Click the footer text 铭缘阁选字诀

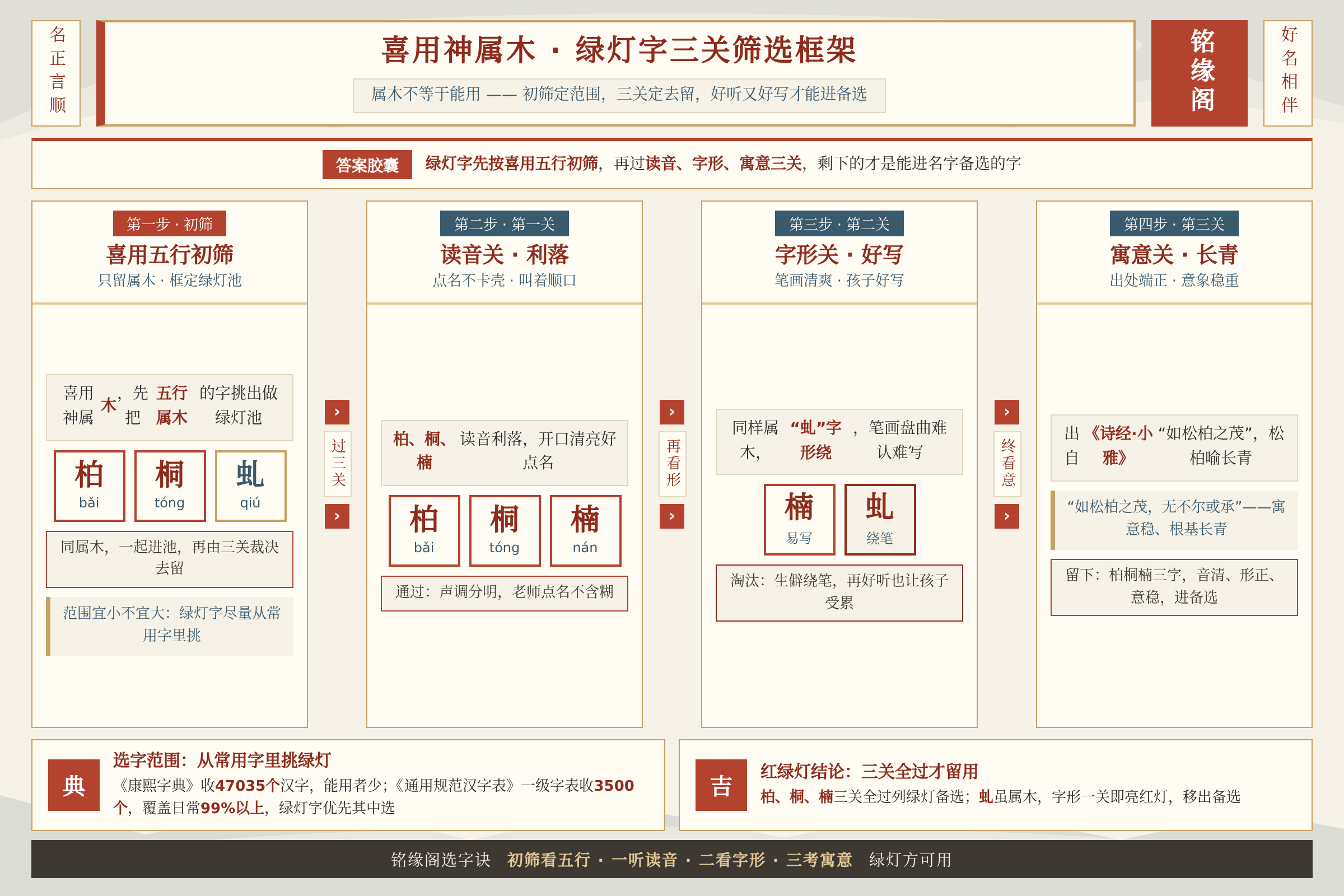pyautogui.click(x=441, y=860)
